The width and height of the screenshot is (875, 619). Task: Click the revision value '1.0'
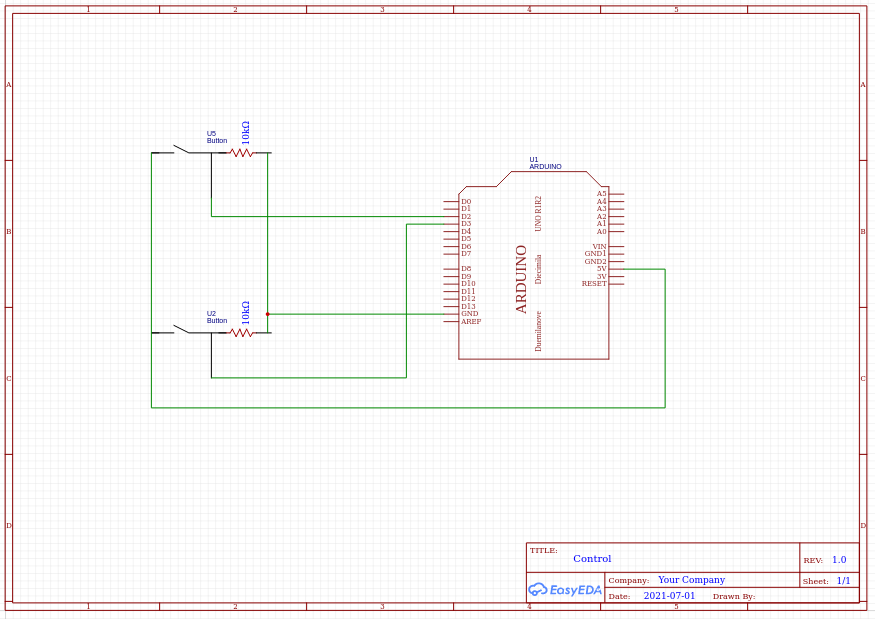click(x=839, y=560)
